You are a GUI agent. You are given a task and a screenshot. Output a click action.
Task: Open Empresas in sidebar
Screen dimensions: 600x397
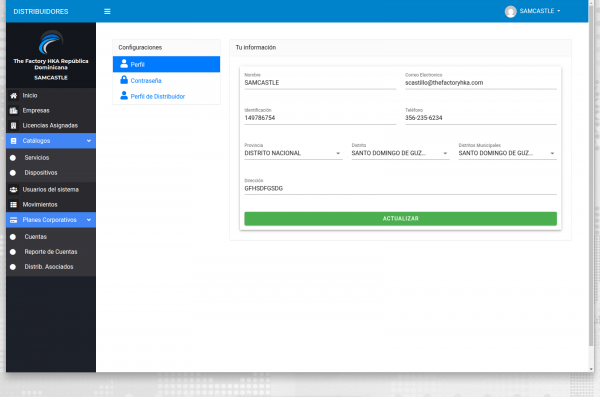point(51,111)
